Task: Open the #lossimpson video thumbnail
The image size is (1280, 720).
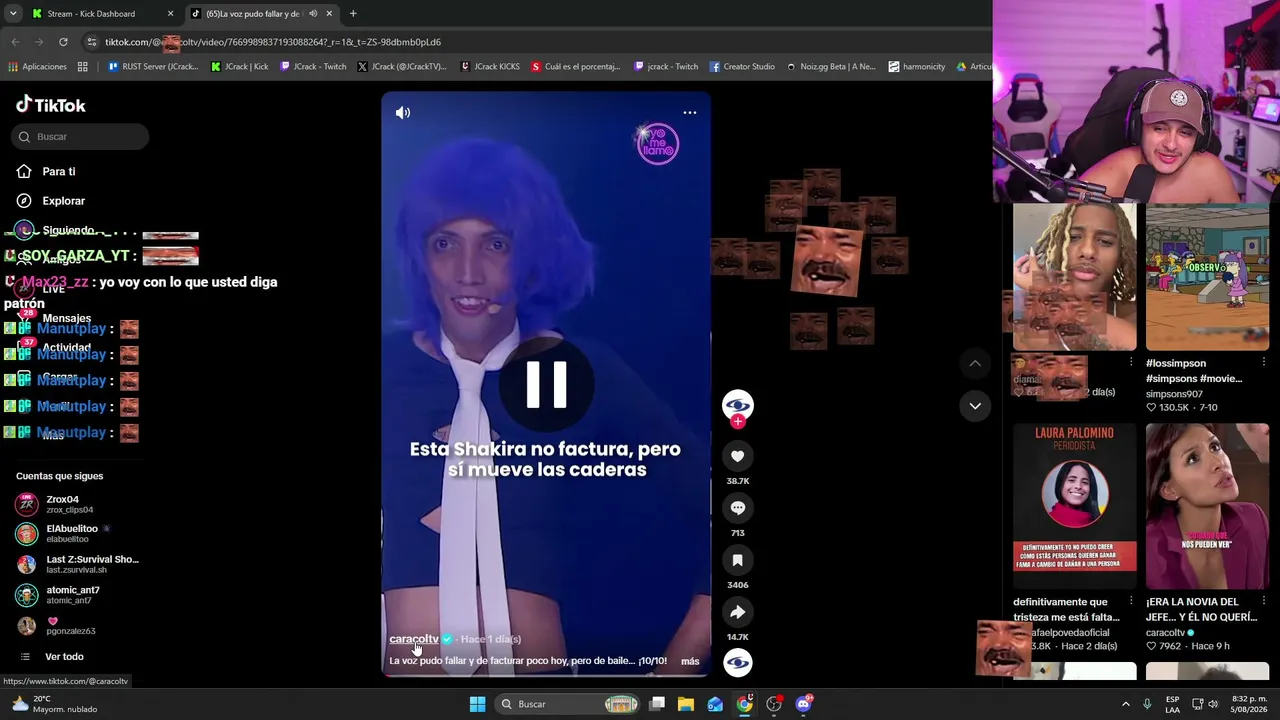Action: (1207, 277)
